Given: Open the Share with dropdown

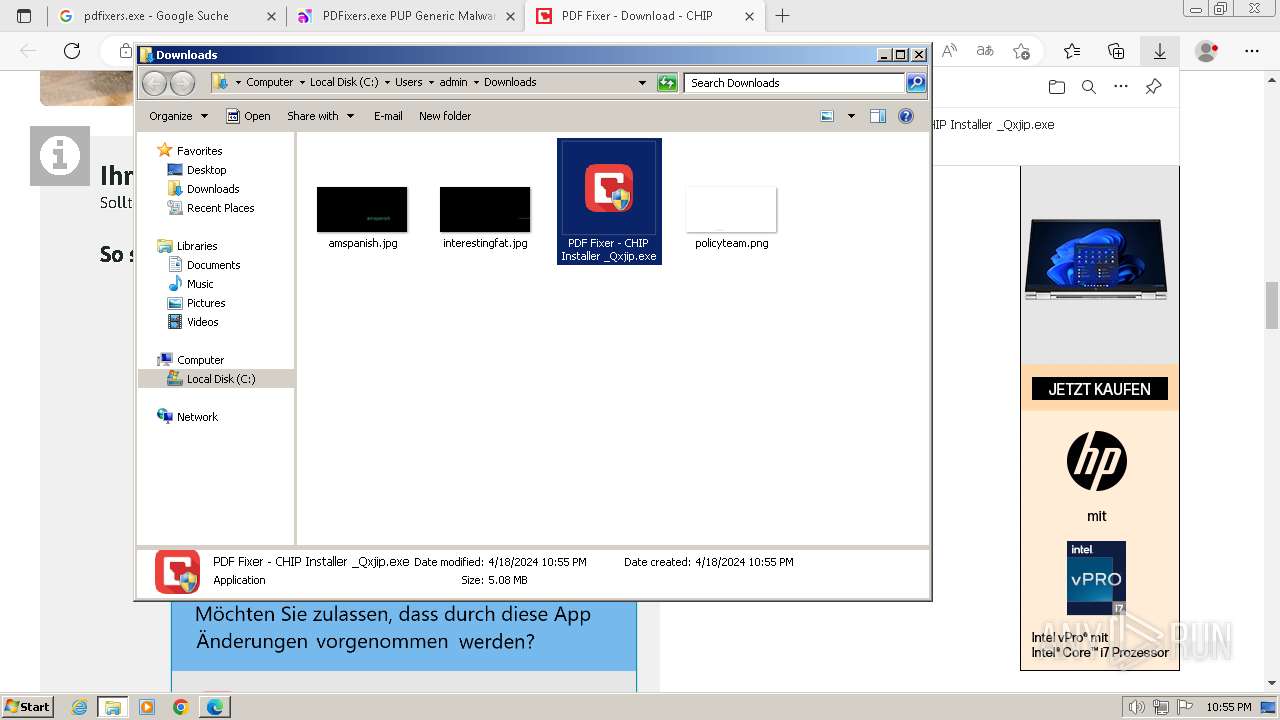Looking at the screenshot, I should click(x=320, y=116).
